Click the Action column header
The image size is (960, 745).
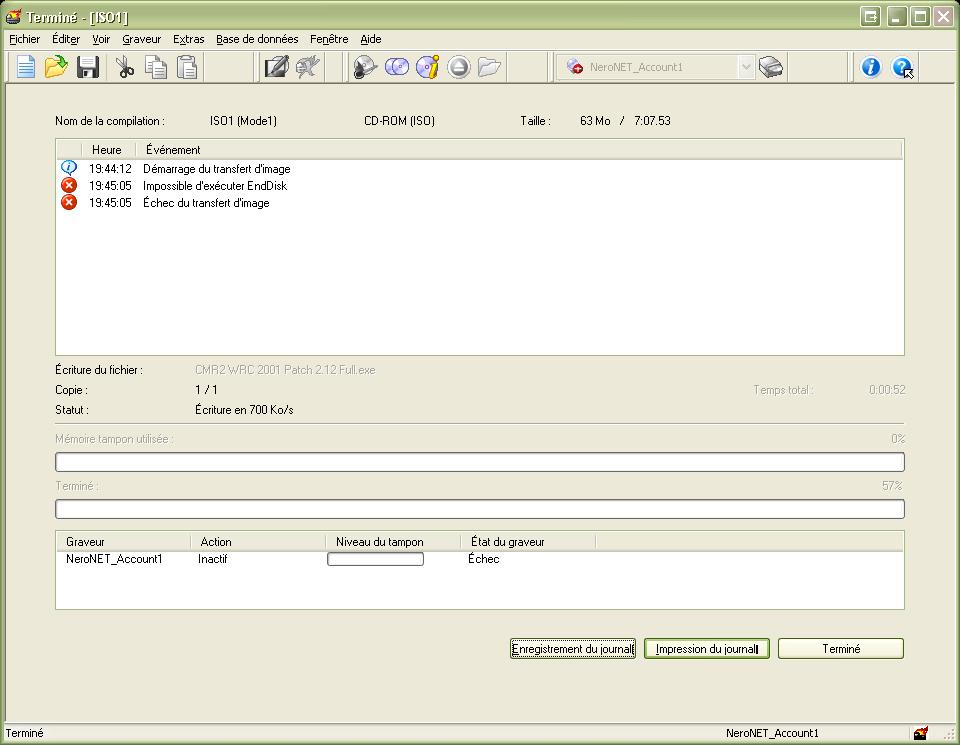click(x=258, y=542)
